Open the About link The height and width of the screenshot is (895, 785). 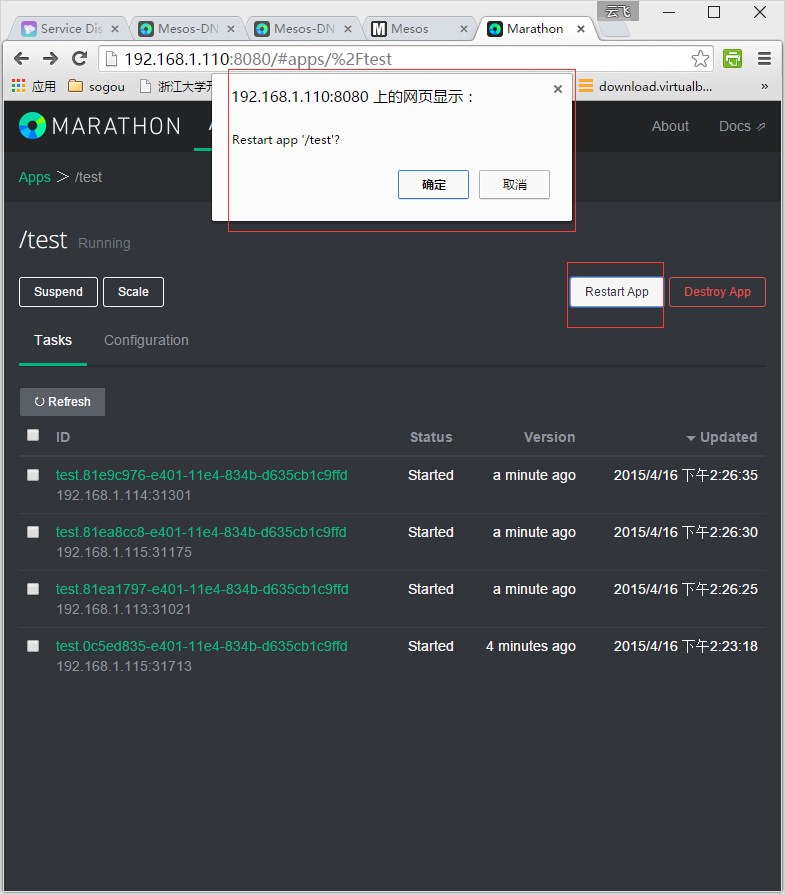(x=670, y=126)
